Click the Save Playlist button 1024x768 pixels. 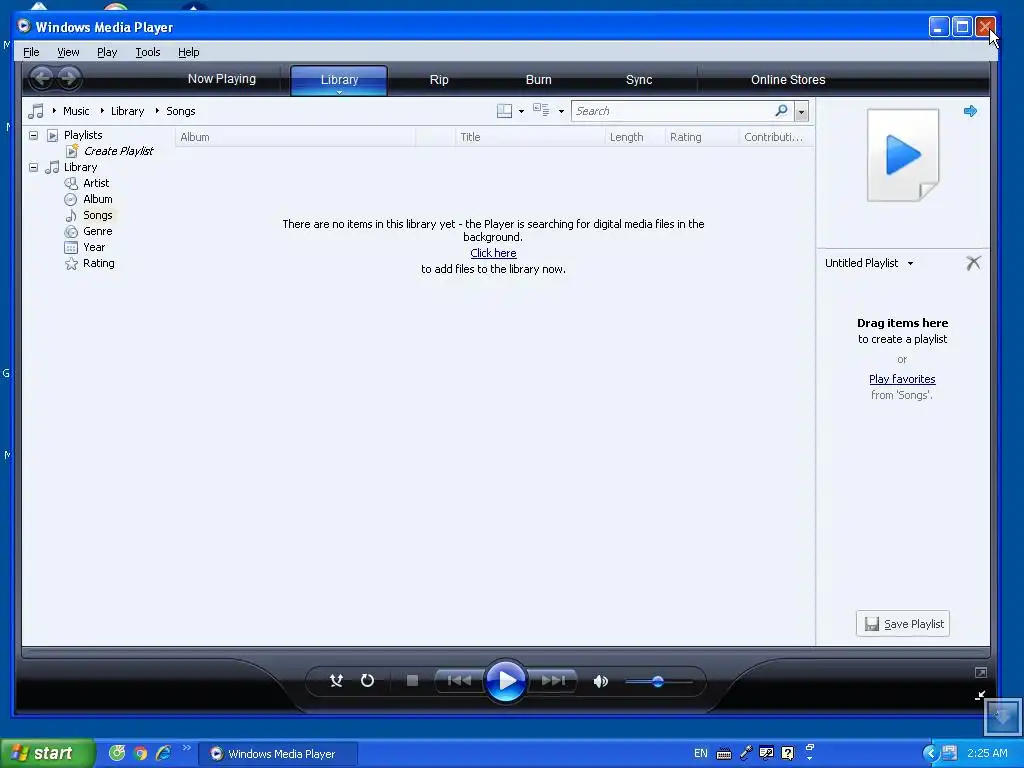[x=903, y=624]
